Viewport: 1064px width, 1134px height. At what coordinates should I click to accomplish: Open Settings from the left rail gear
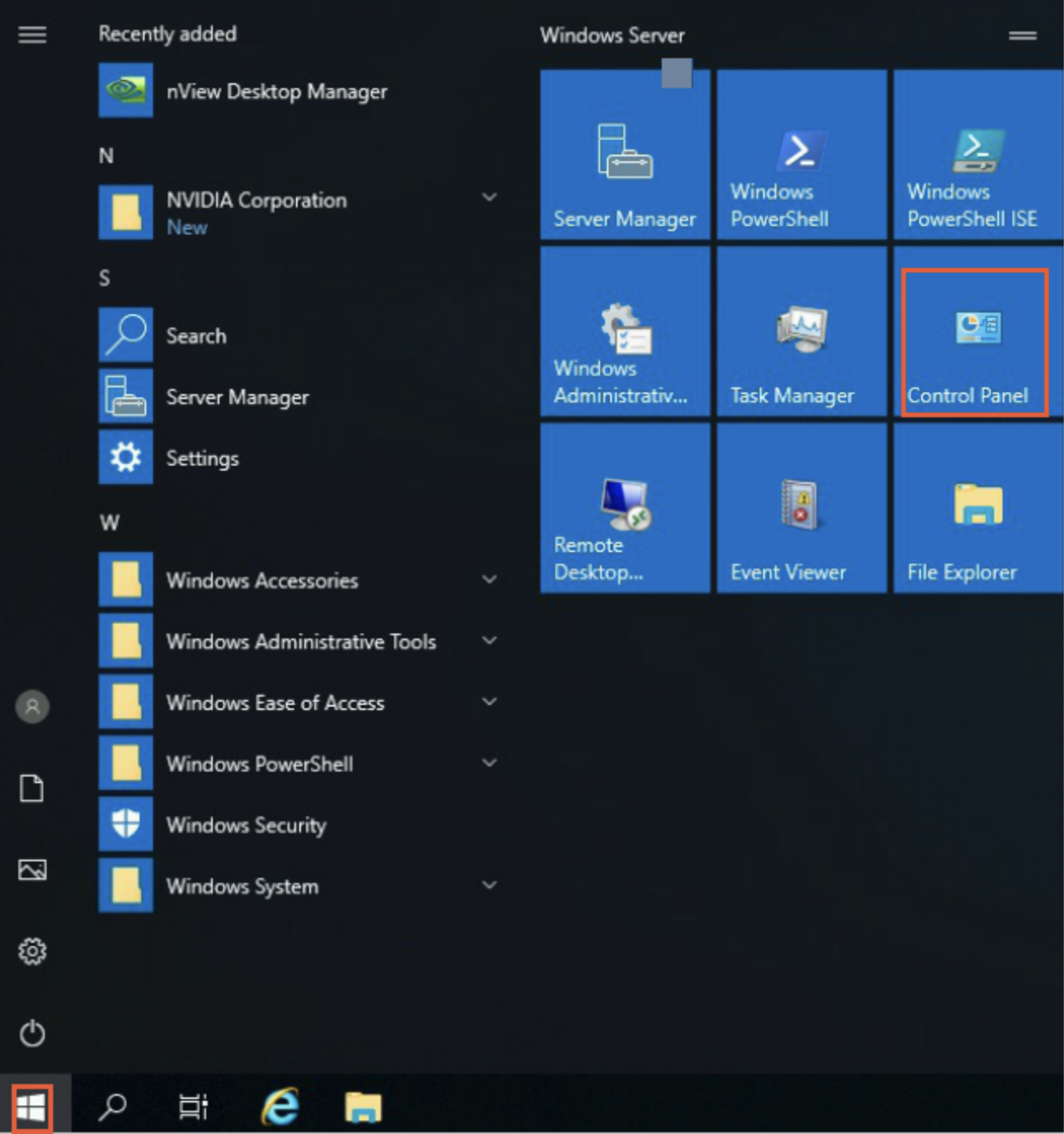tap(32, 951)
